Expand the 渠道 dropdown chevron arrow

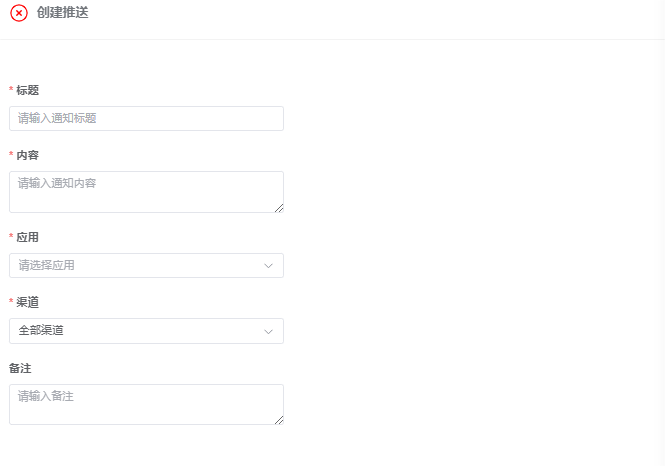[x=268, y=331]
